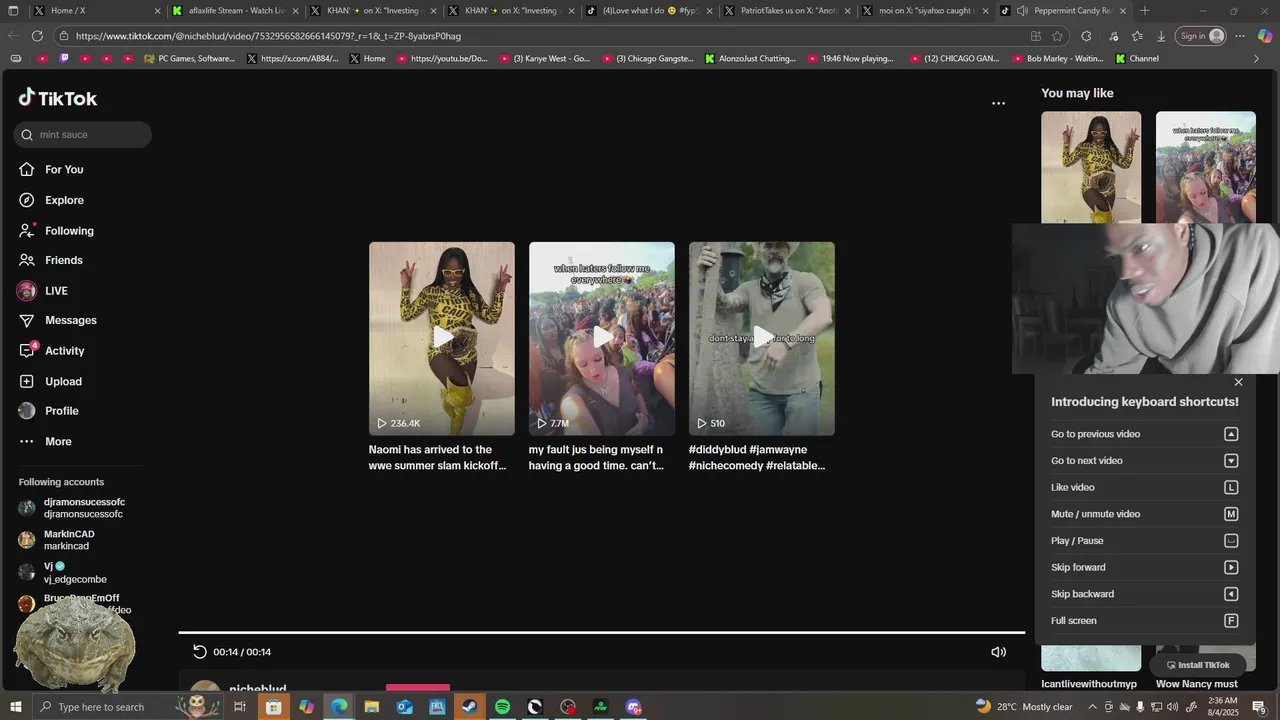Click the search magnifier icon in TikTok
Image resolution: width=1280 pixels, height=720 pixels.
(27, 135)
